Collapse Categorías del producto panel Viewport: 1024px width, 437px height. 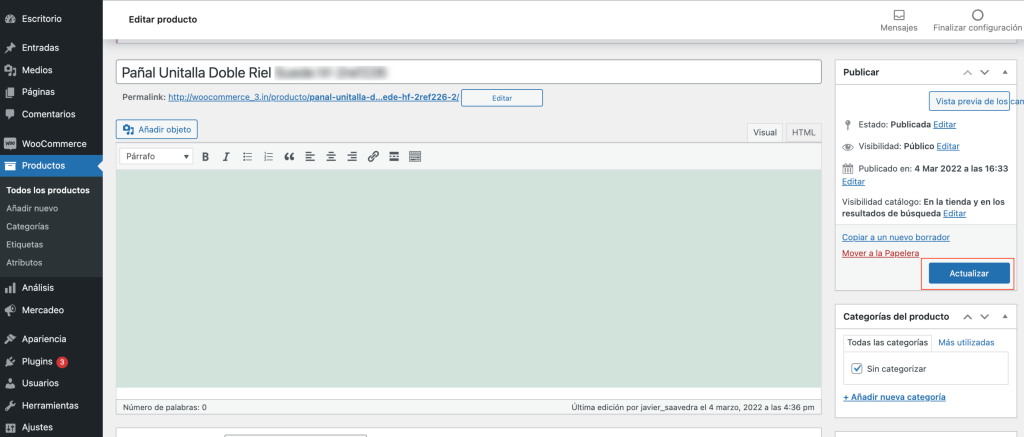point(1005,317)
